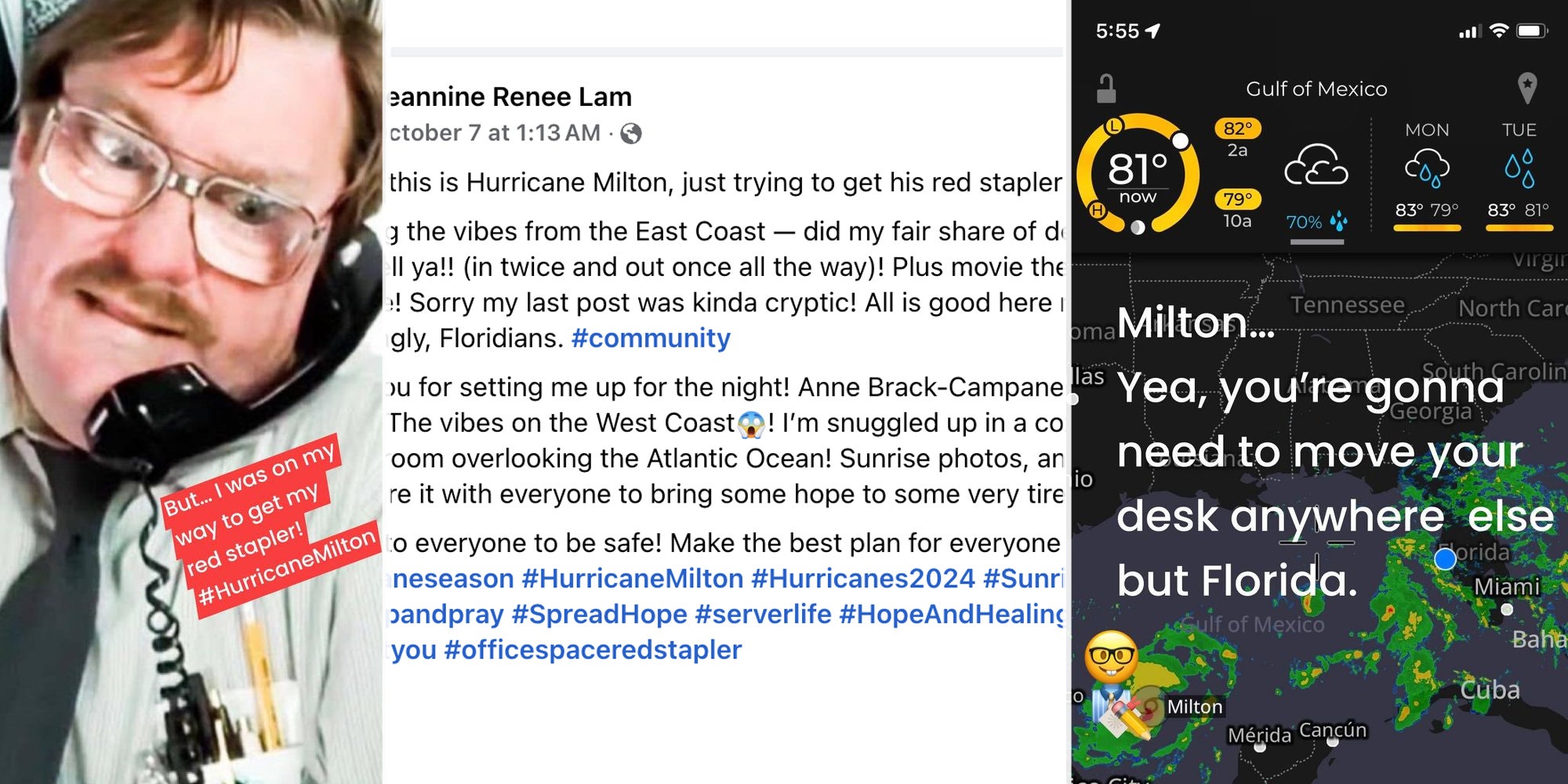
Task: Tap the nerd face emoji on map
Action: pyautogui.click(x=1112, y=657)
